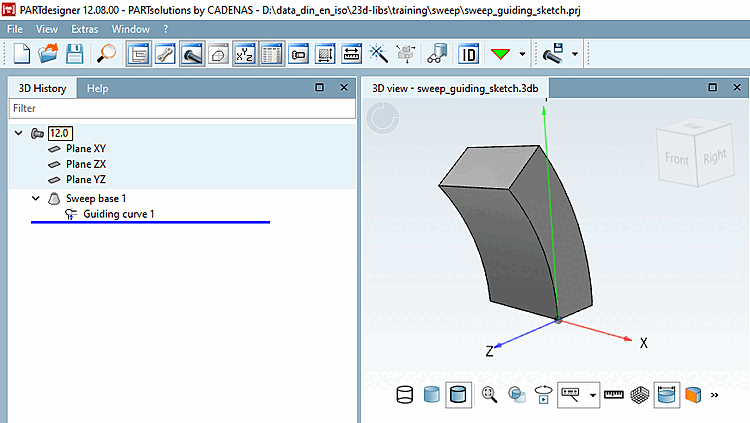
Task: Open the ? help menu
Action: [165, 29]
